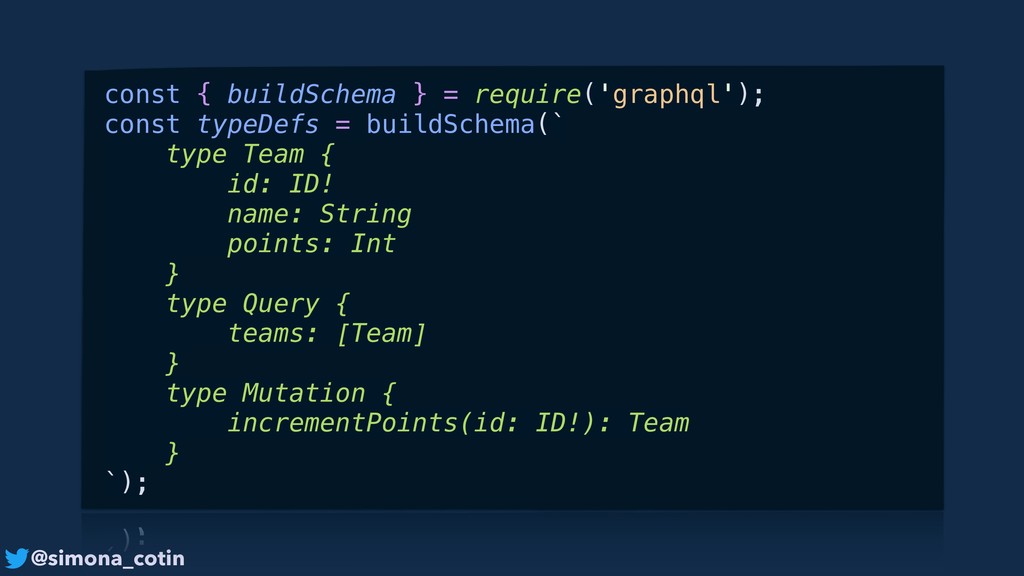The image size is (1024, 576).
Task: Click the 'id: ID!' field
Action: point(280,184)
